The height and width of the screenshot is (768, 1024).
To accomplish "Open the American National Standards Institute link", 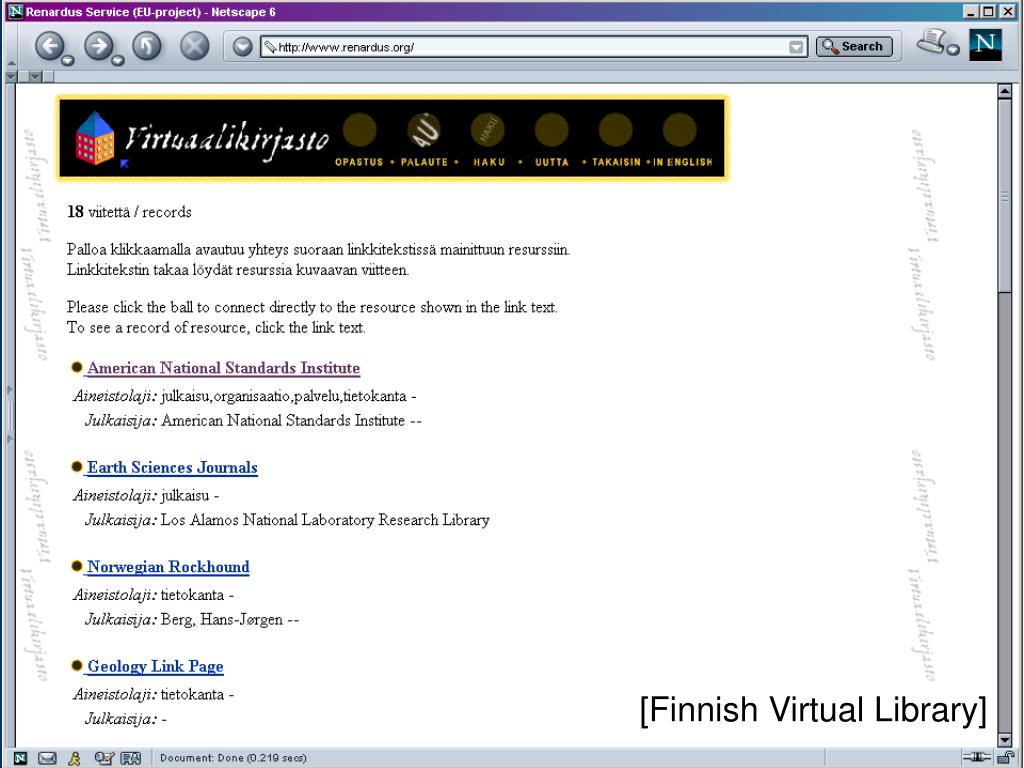I will (223, 368).
